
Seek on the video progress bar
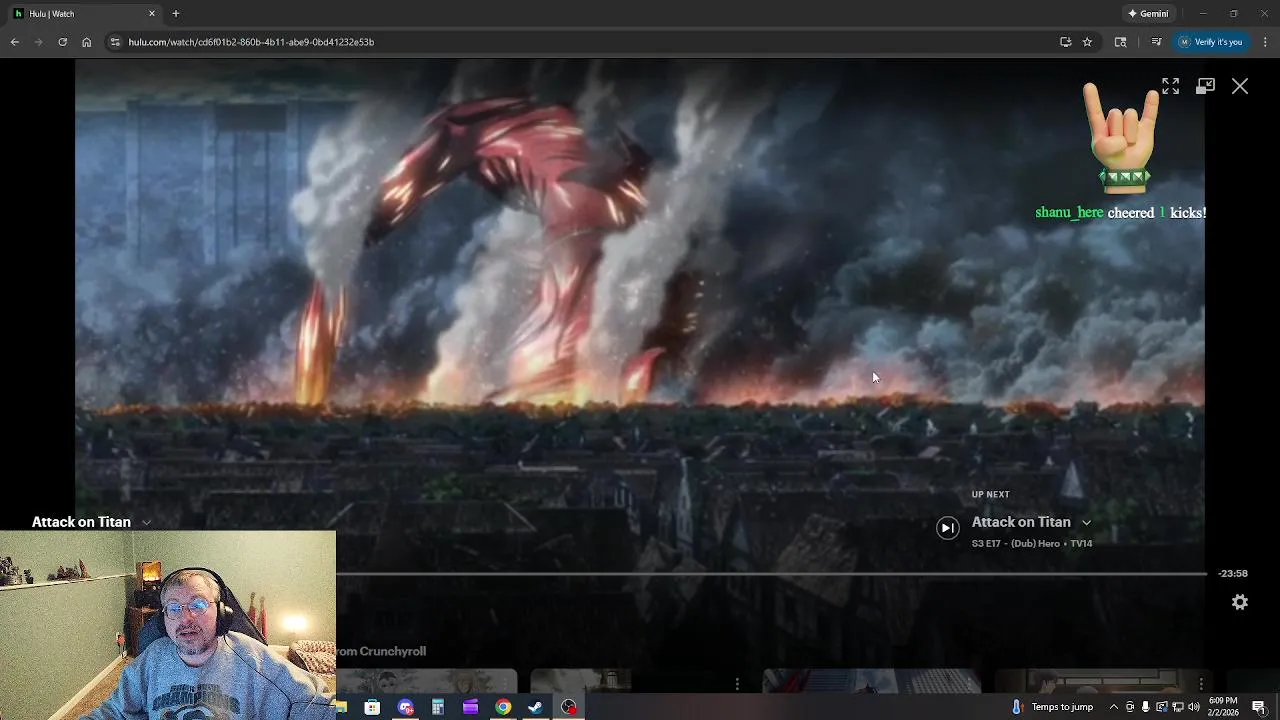click(771, 574)
